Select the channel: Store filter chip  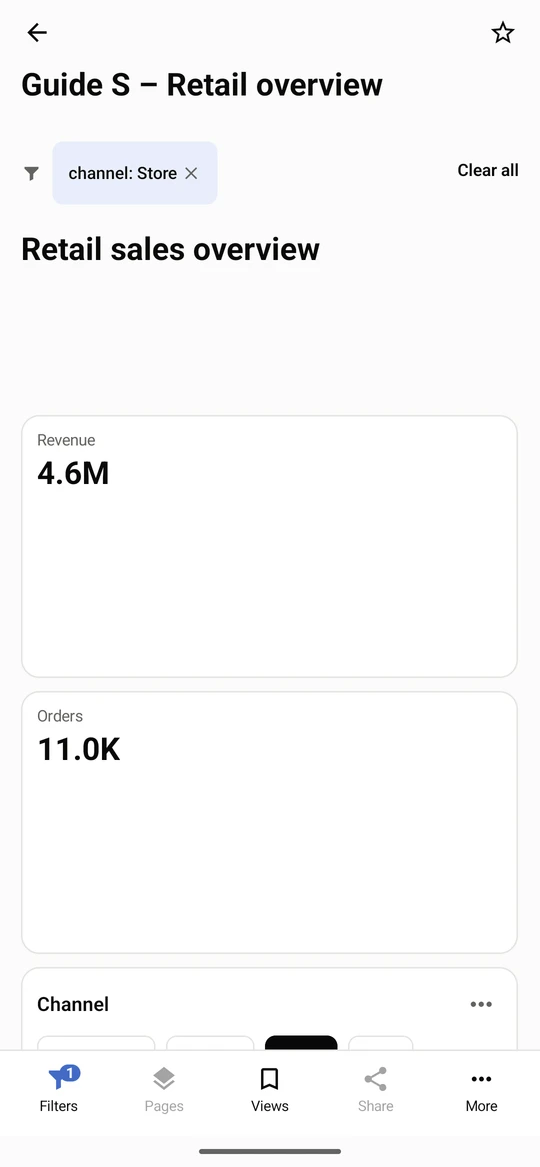click(135, 173)
